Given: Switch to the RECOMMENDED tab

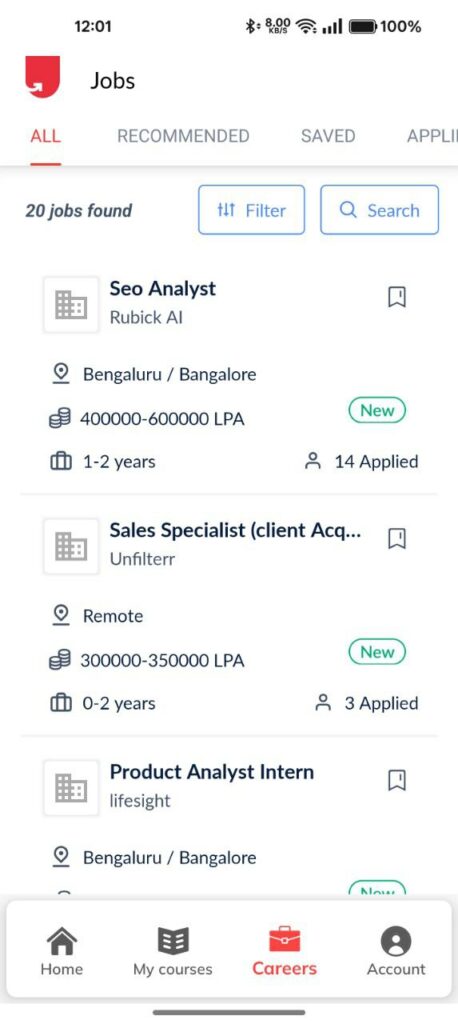Looking at the screenshot, I should tap(183, 136).
